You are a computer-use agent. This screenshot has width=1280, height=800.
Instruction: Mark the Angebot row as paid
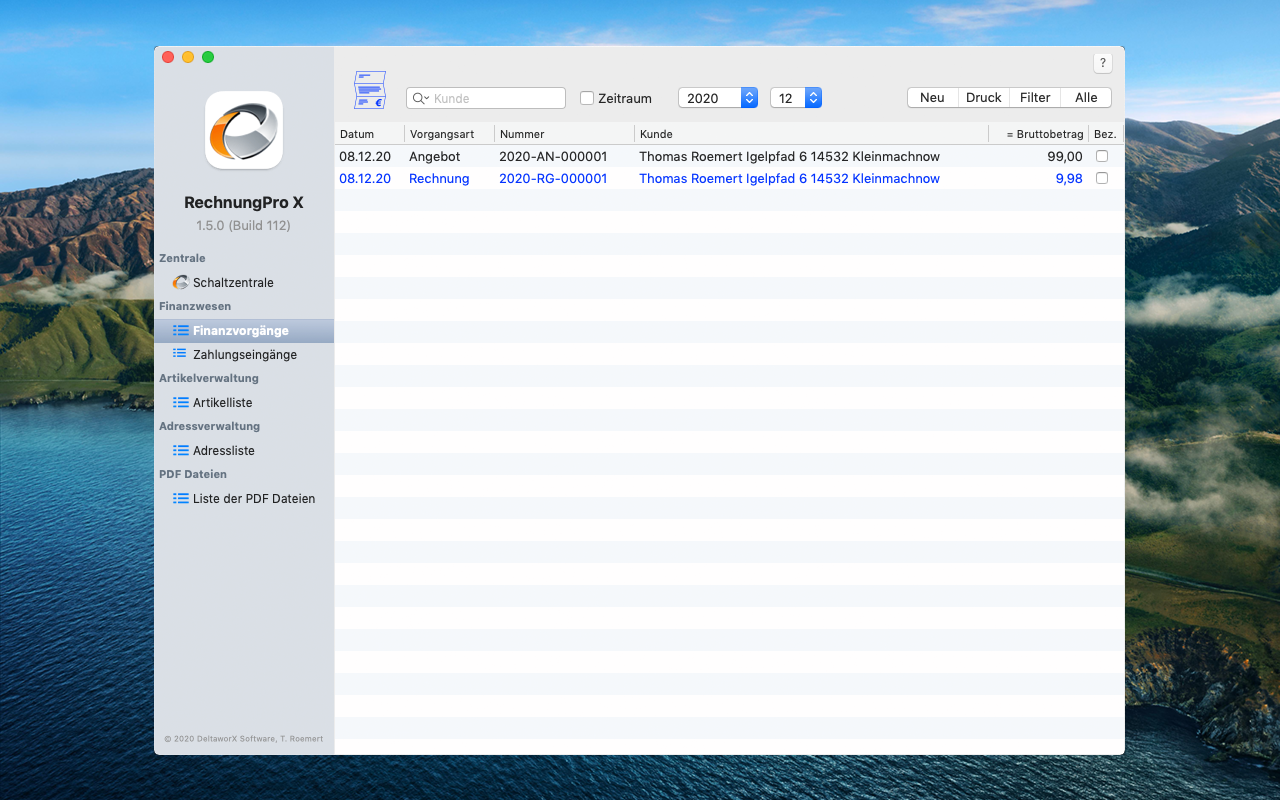[1102, 156]
